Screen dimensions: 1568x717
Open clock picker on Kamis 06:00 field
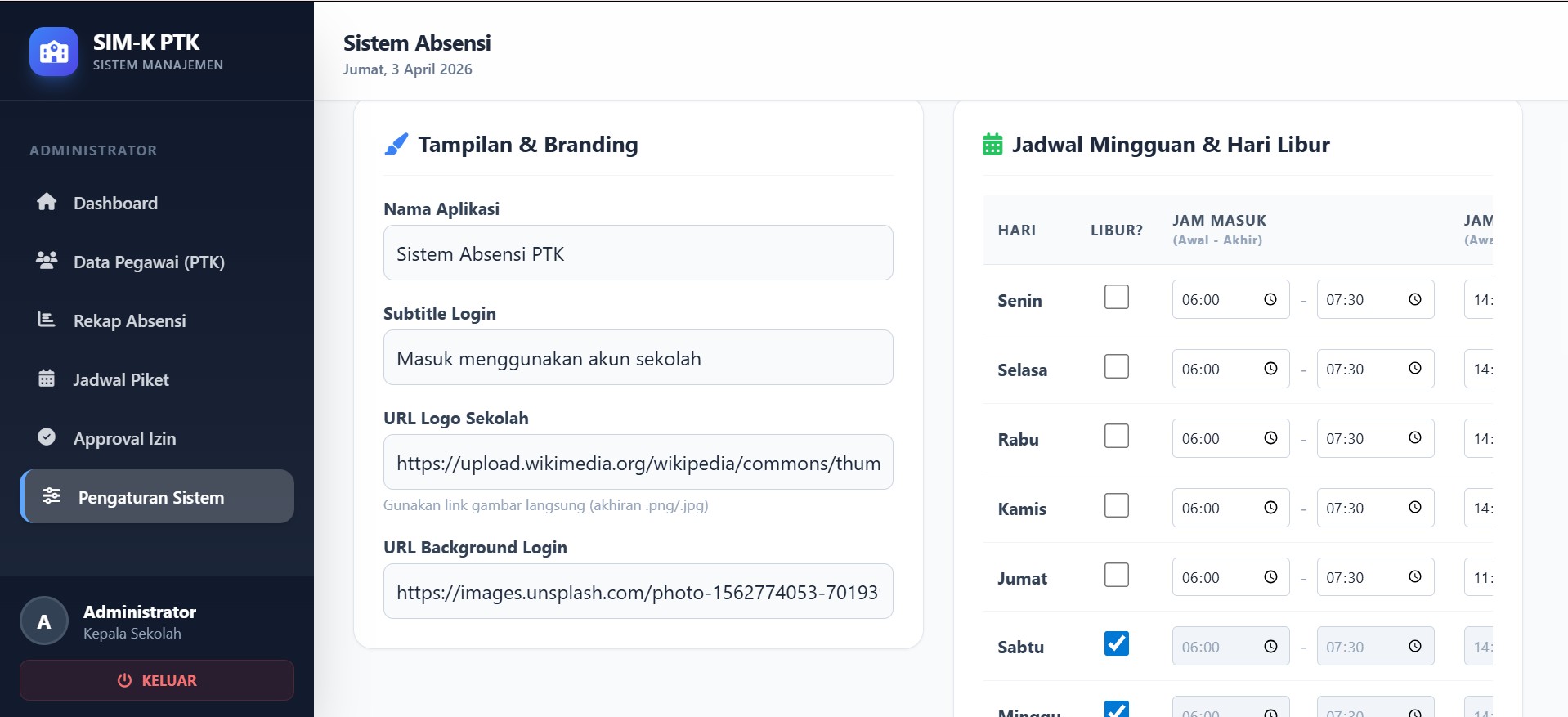pyautogui.click(x=1270, y=508)
